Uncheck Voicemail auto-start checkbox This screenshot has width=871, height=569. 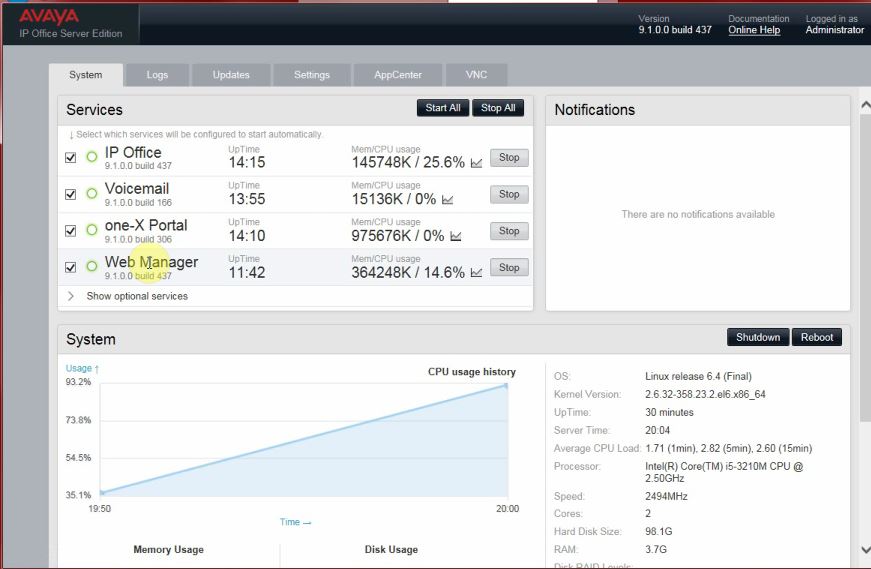coord(71,194)
